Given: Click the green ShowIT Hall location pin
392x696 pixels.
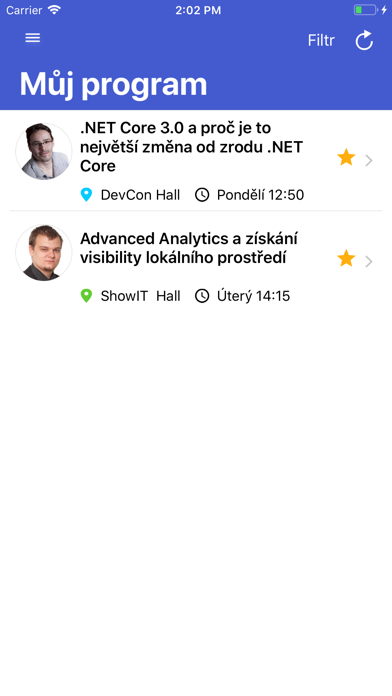Looking at the screenshot, I should tap(86, 296).
